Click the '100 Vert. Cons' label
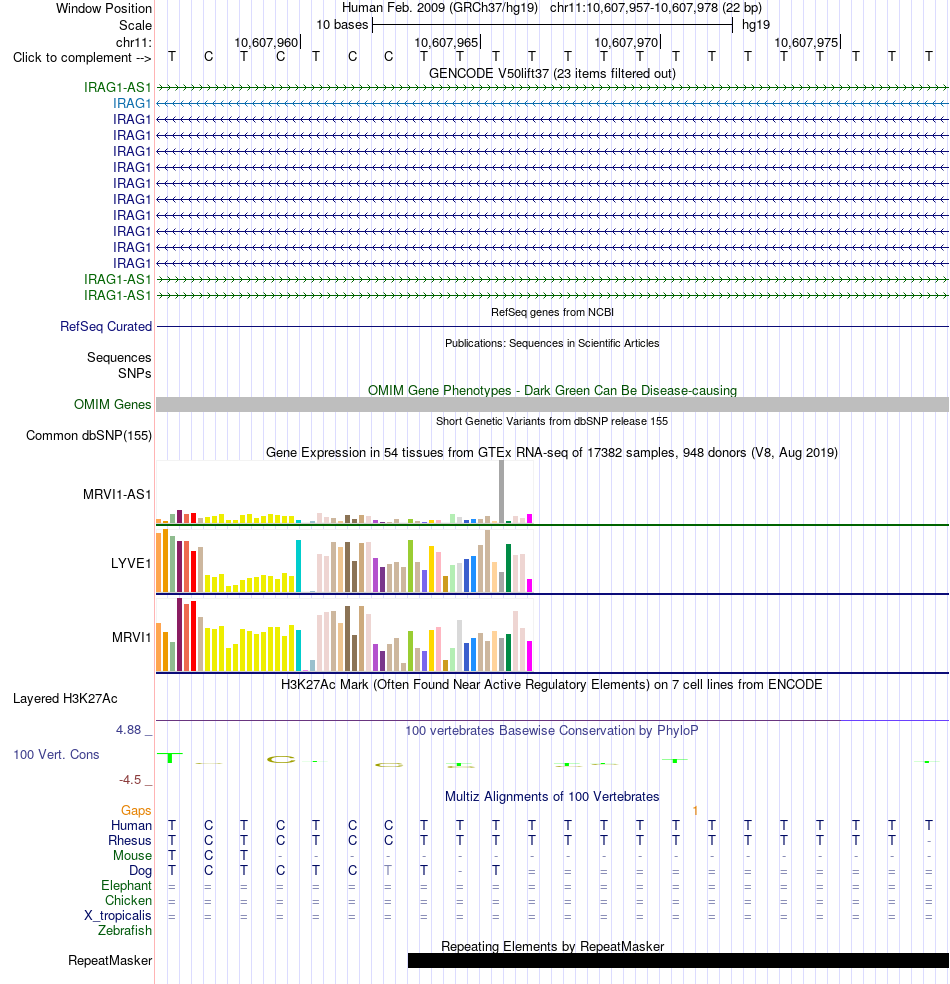This screenshot has width=950, height=984. coord(56,755)
